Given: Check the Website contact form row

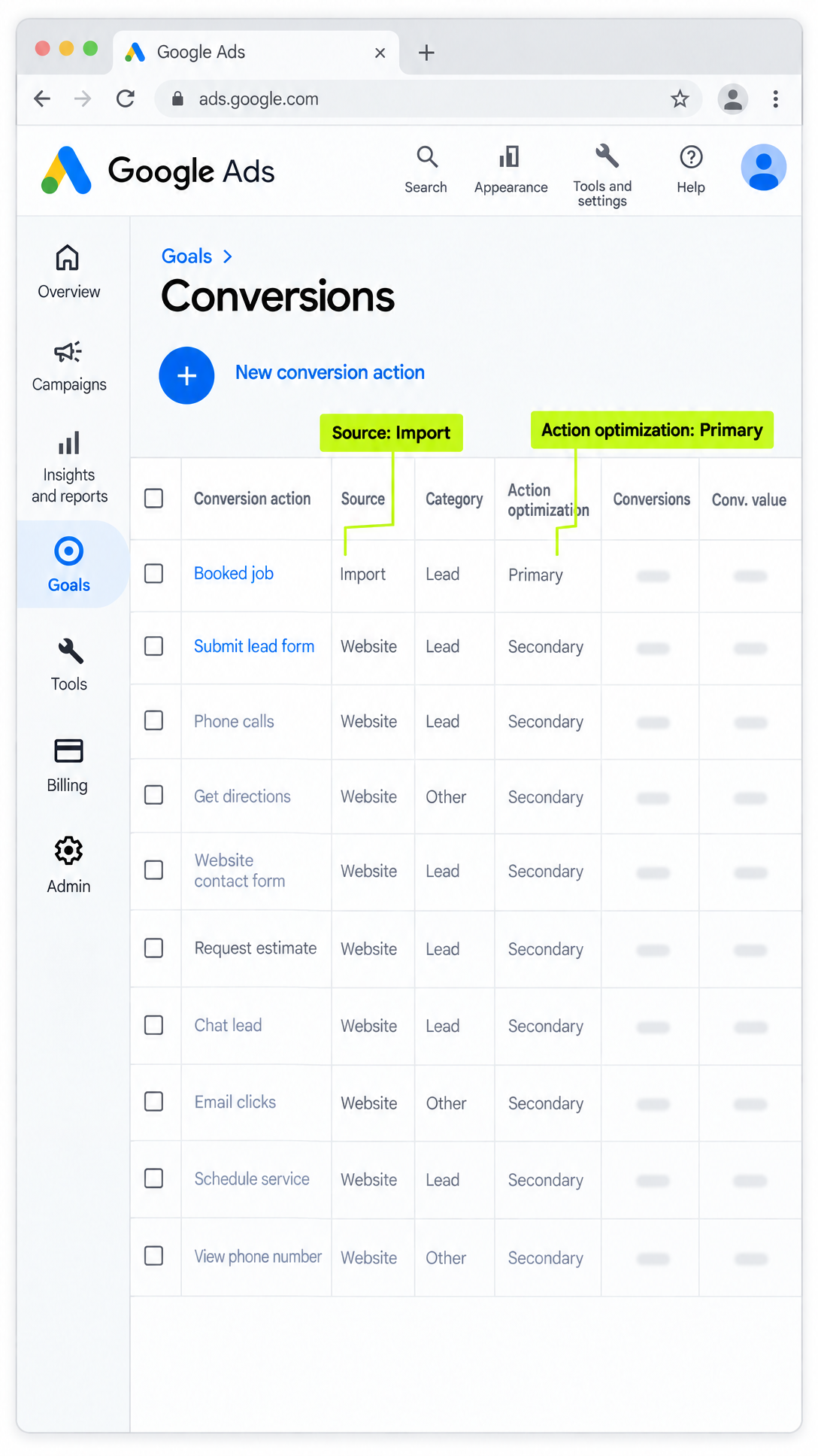Looking at the screenshot, I should click(x=154, y=870).
